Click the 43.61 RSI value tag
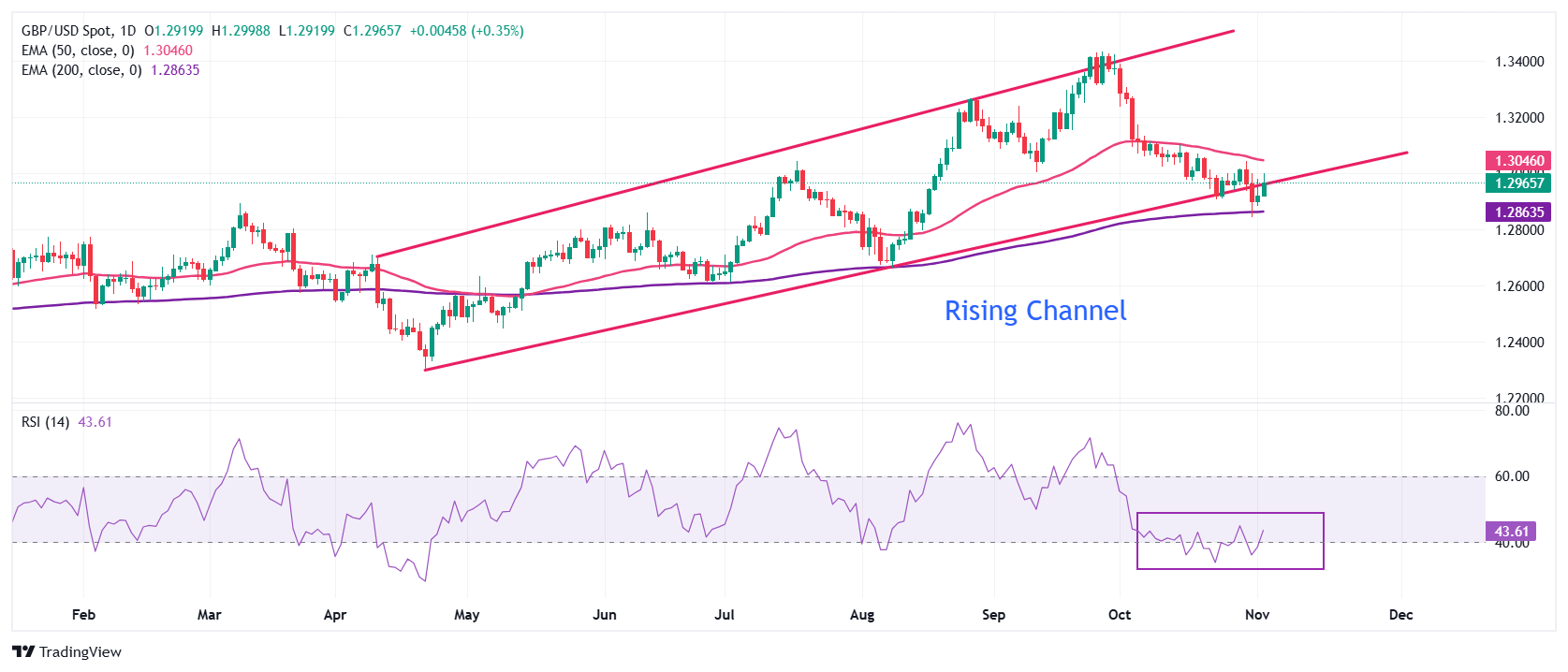1568x672 pixels. coord(1511,532)
